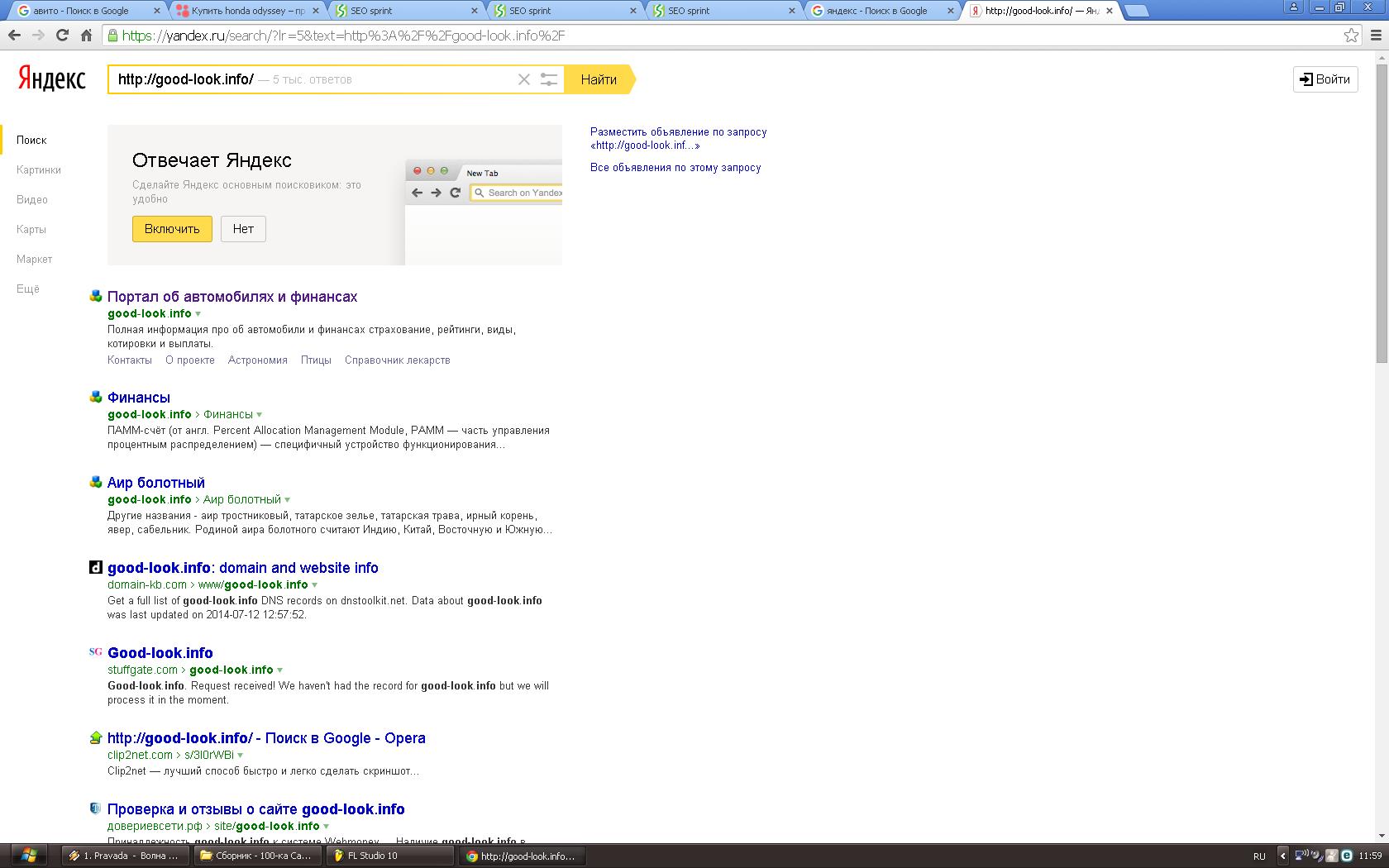Click the yellow Найти search button
Image resolution: width=1389 pixels, height=868 pixels.
tap(599, 79)
